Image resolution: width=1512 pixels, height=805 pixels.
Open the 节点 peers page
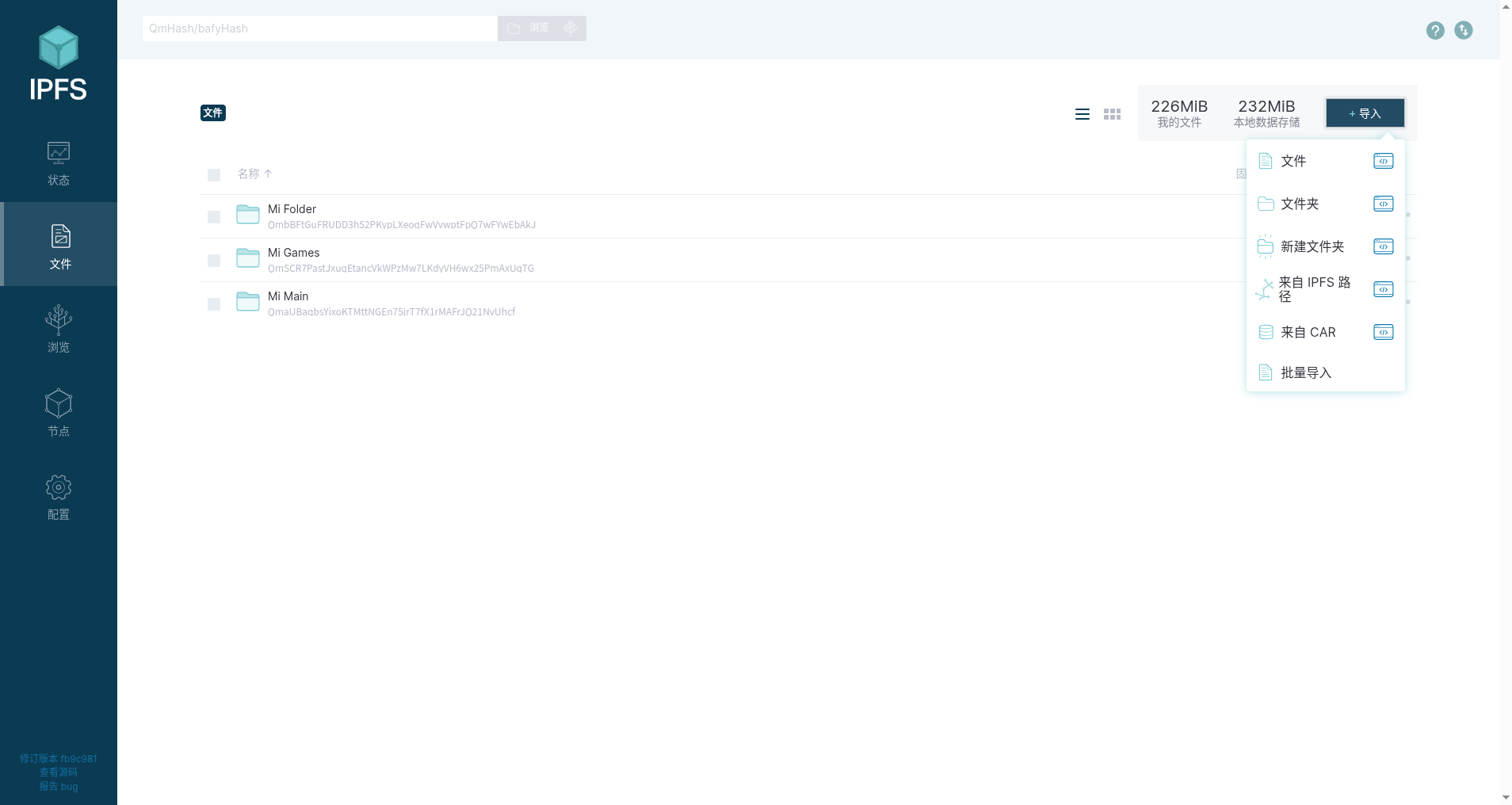click(x=59, y=412)
